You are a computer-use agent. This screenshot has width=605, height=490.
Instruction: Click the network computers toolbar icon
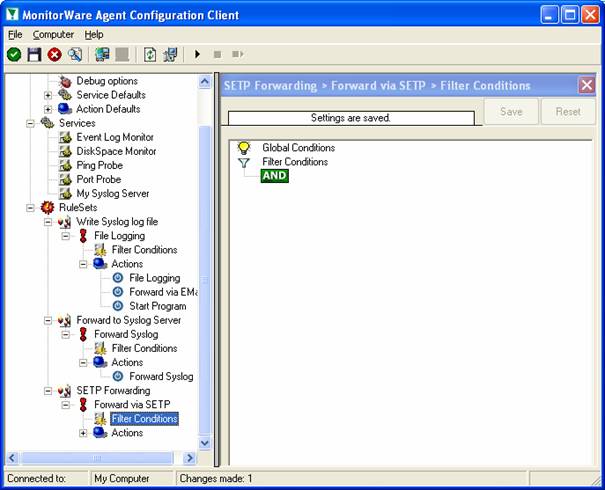point(170,54)
